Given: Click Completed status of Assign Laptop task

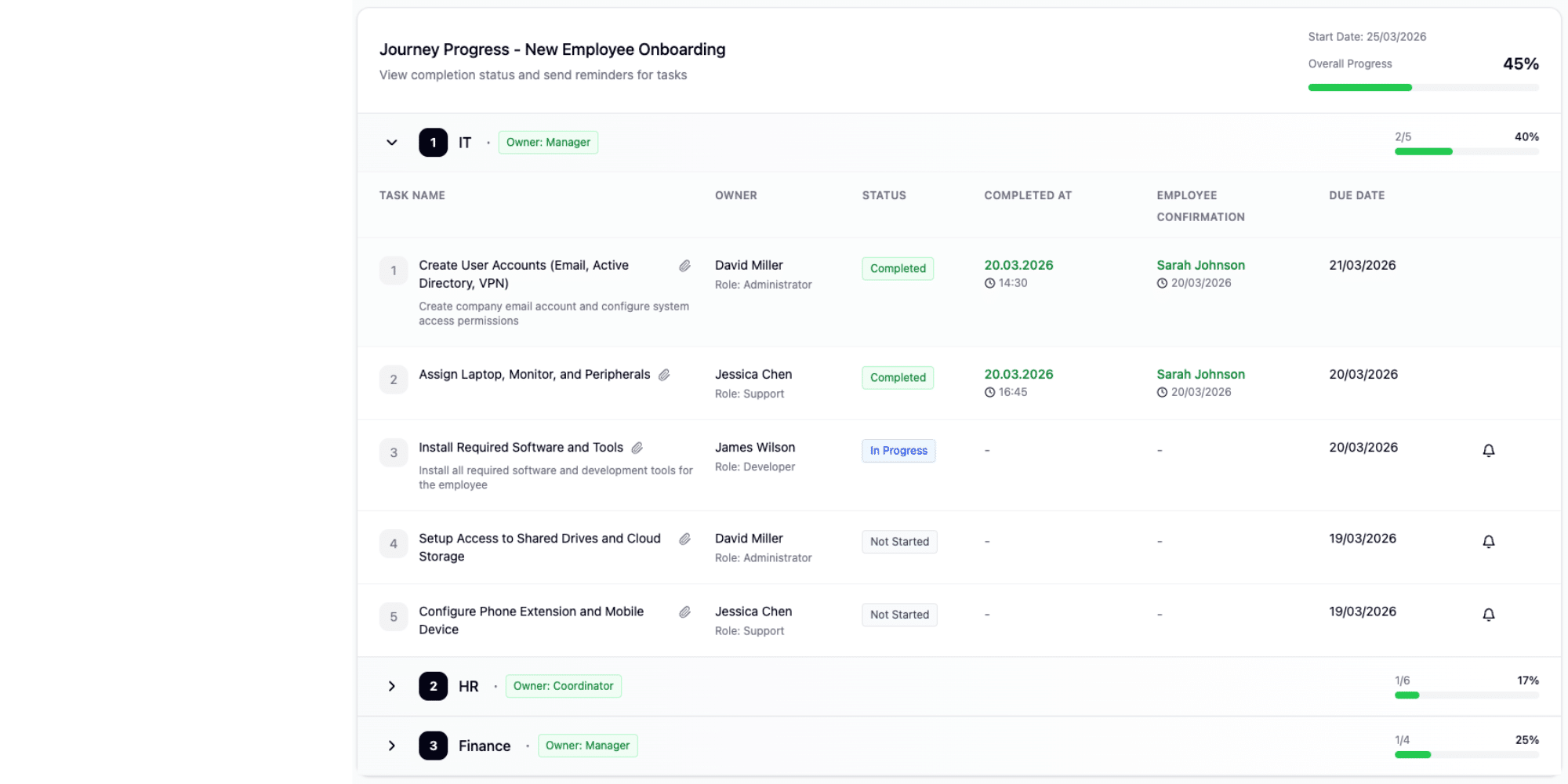Looking at the screenshot, I should tap(898, 377).
